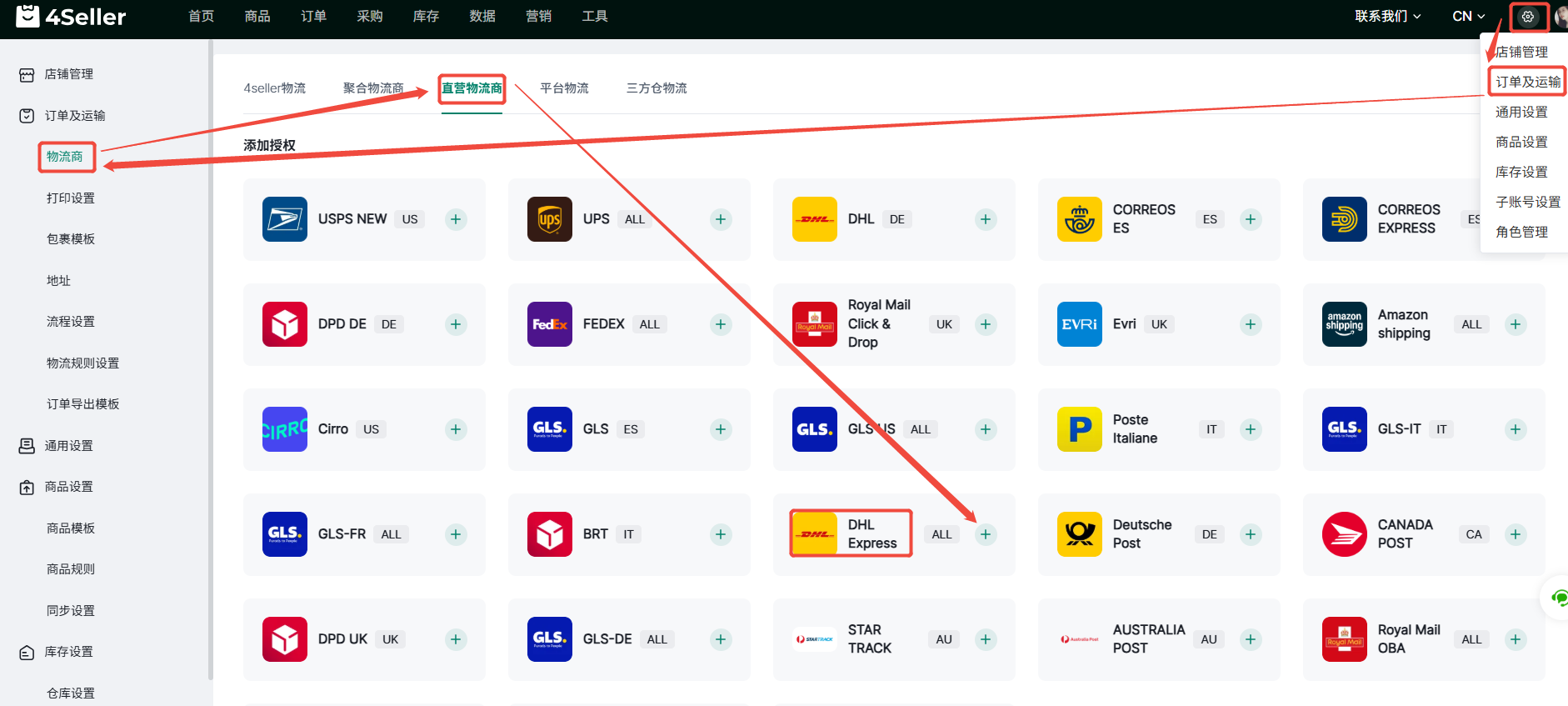Add Evri UK authorization

[1251, 324]
